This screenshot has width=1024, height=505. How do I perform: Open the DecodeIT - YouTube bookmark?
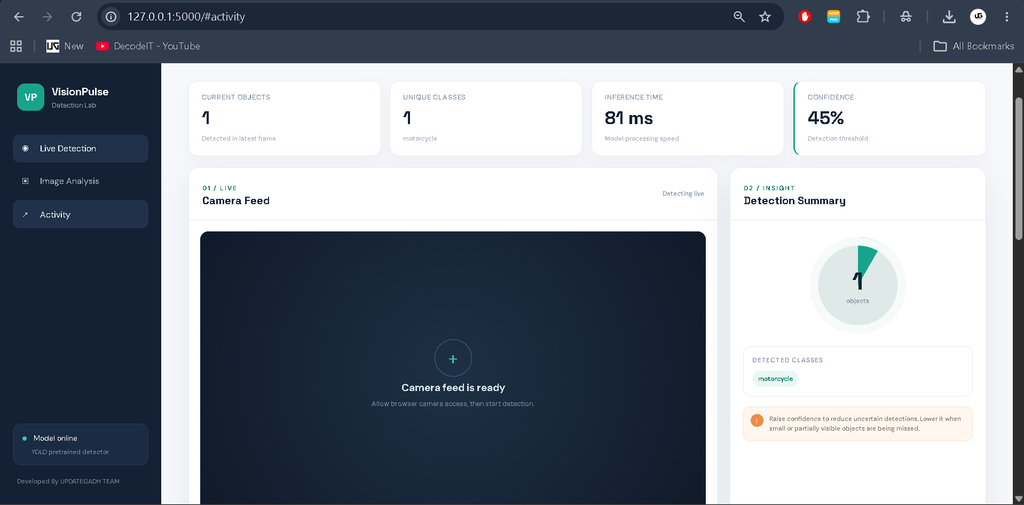(x=148, y=46)
